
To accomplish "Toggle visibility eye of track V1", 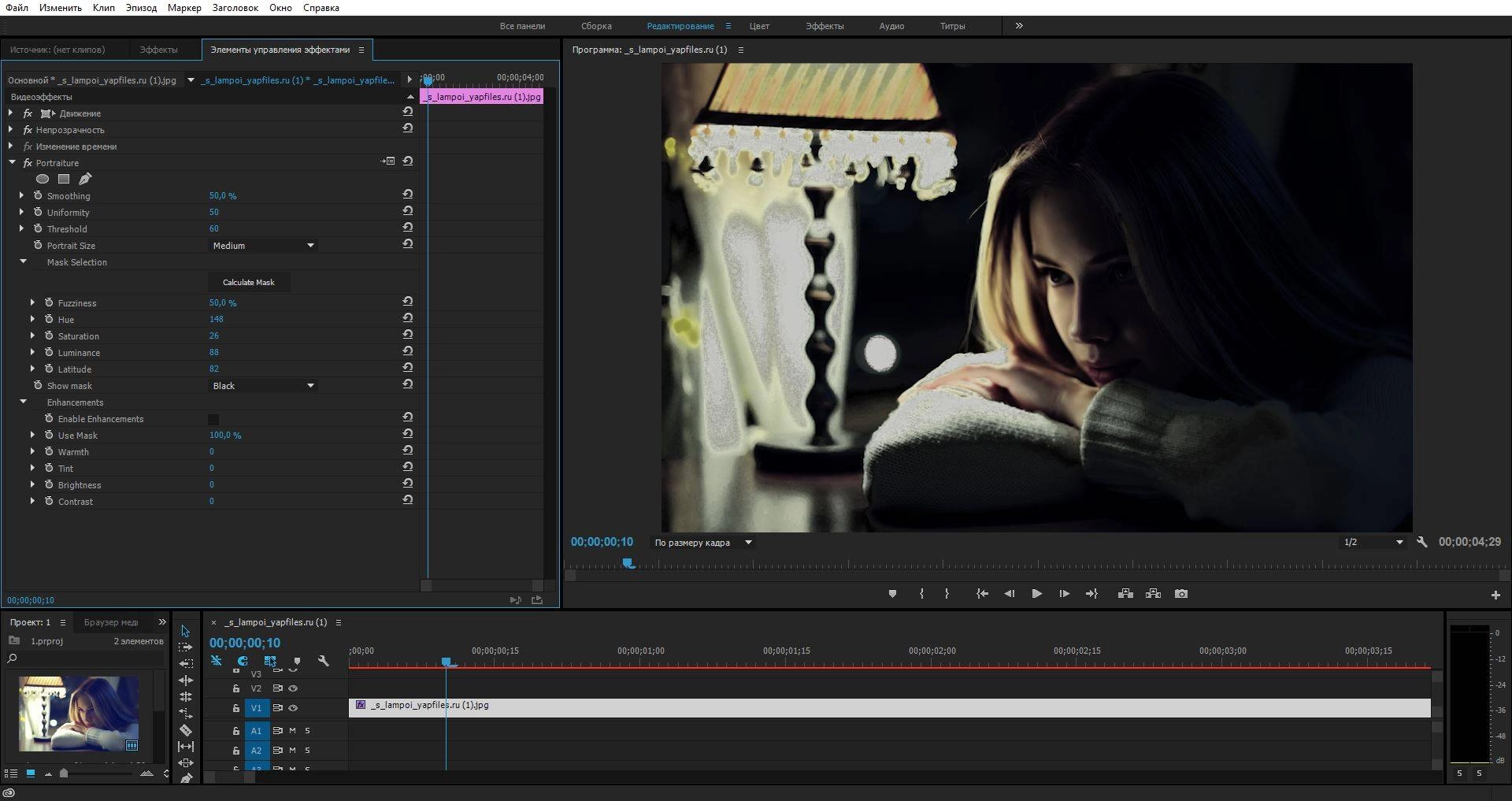I will 293,708.
